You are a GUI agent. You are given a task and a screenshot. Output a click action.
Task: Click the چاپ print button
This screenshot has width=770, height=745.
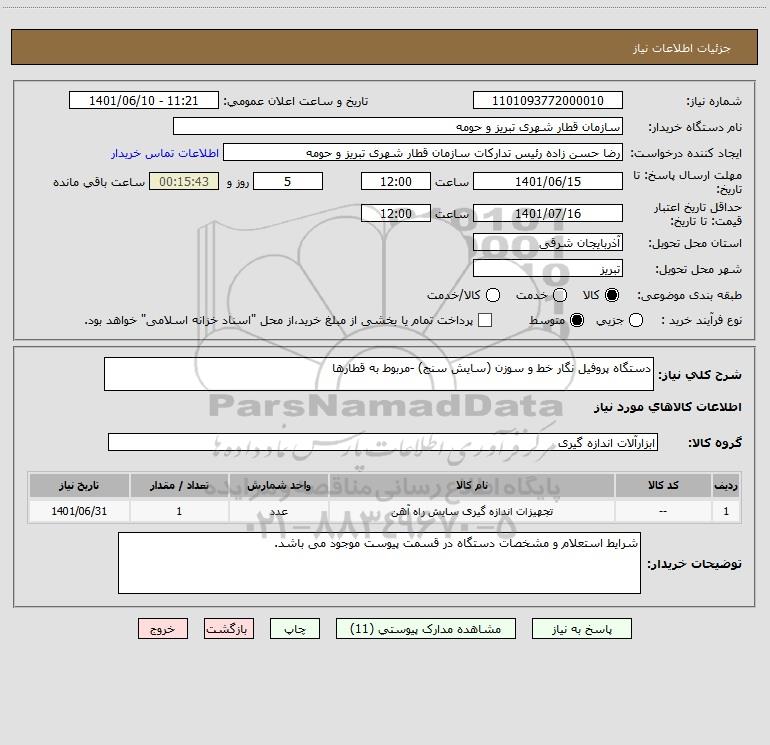[x=295, y=629]
